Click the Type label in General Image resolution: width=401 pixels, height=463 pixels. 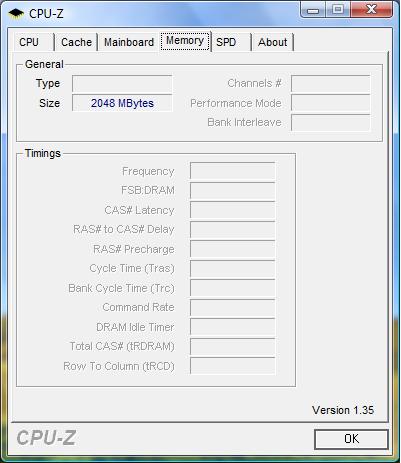(48, 83)
